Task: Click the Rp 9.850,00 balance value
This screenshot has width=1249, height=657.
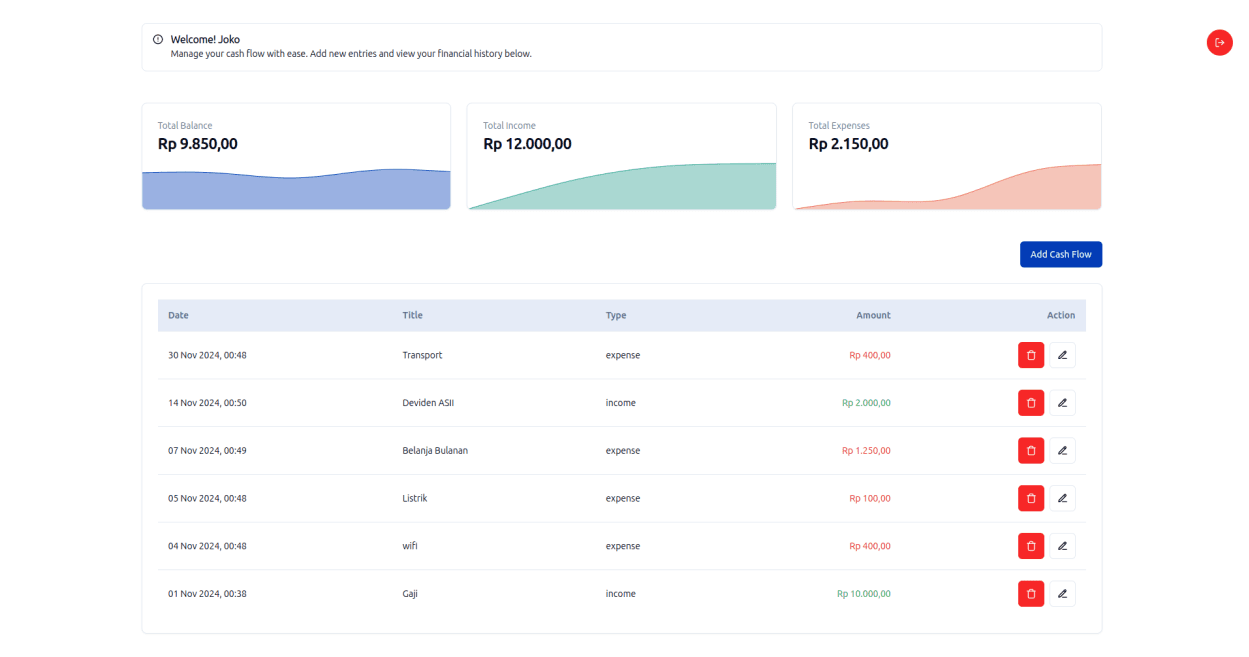Action: pyautogui.click(x=198, y=144)
